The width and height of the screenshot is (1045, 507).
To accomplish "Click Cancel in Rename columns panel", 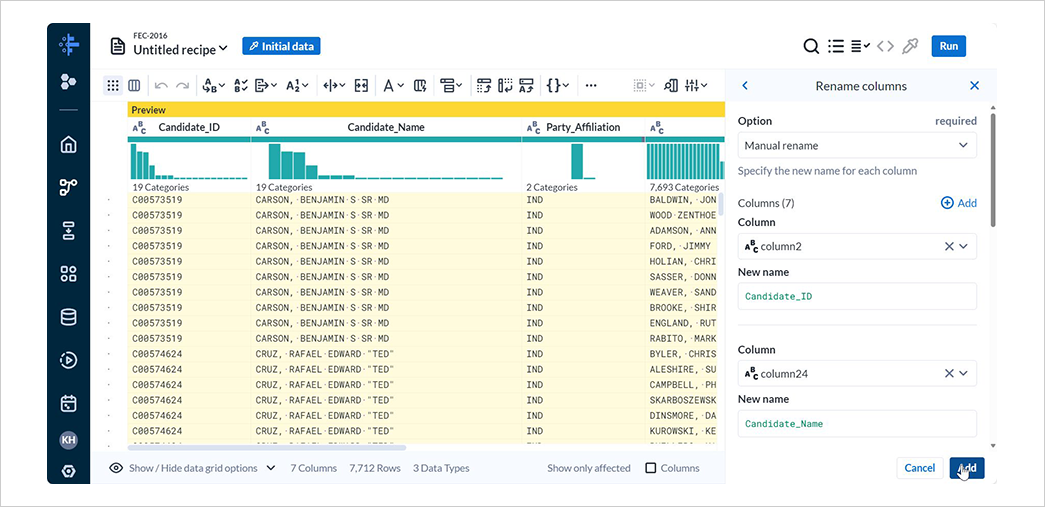I will click(920, 468).
